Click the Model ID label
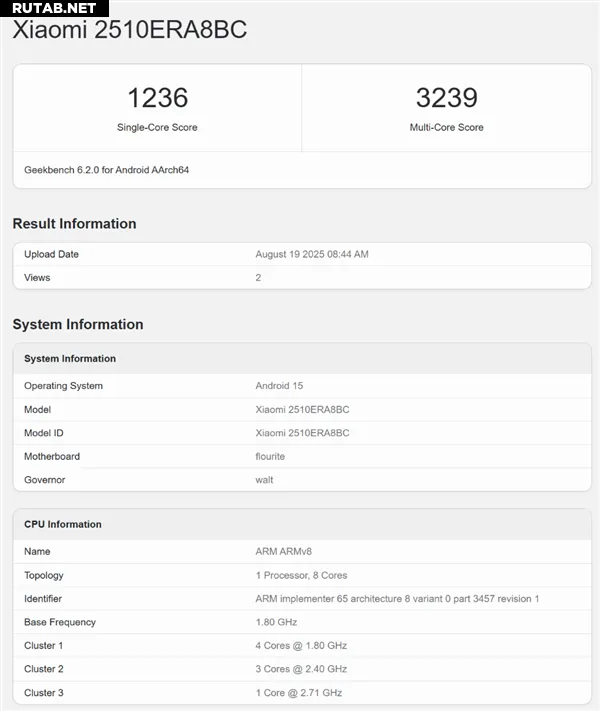Viewport: 600px width, 711px height. coord(44,433)
